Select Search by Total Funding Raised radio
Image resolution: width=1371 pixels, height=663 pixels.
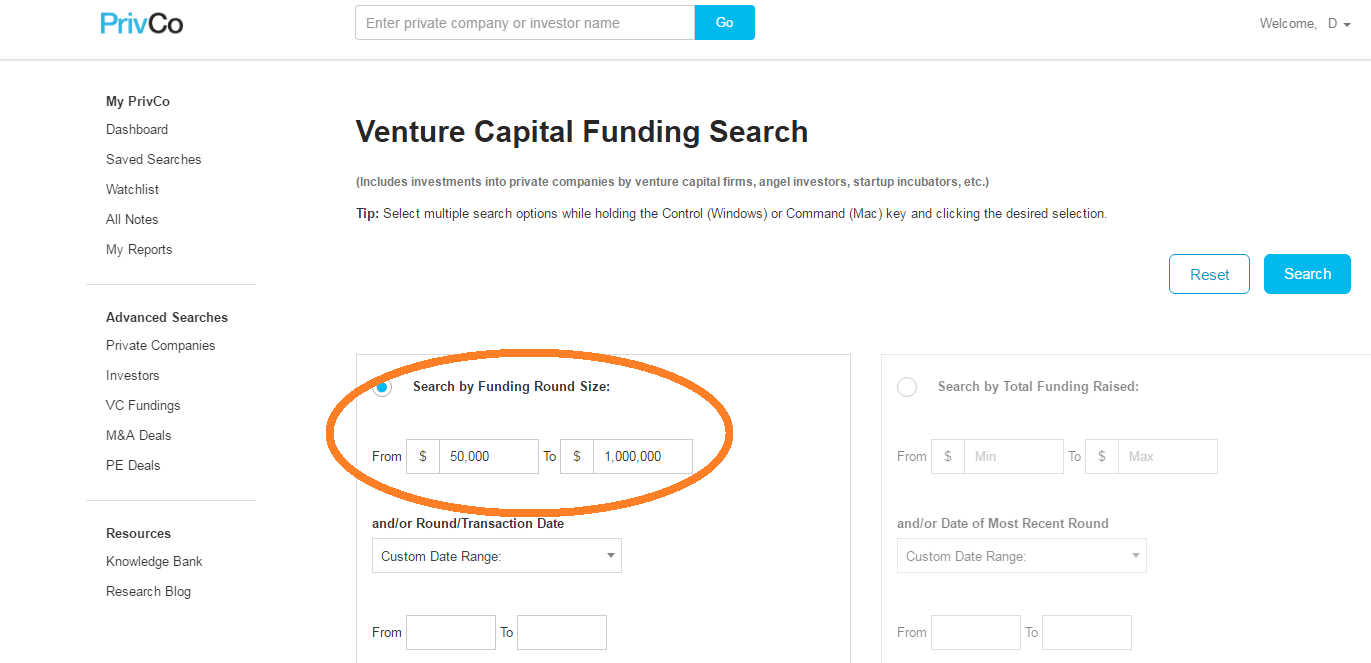point(907,387)
